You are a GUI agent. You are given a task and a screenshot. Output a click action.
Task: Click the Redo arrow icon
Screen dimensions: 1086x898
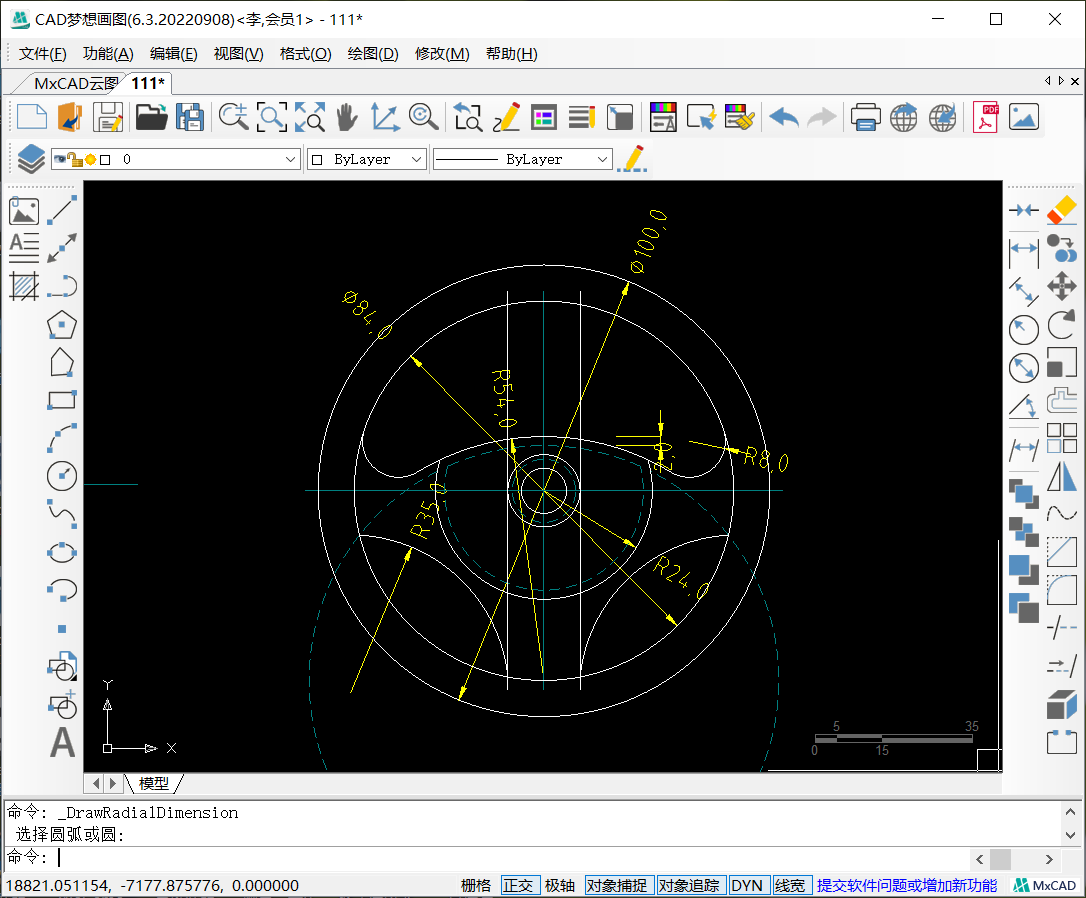click(x=821, y=116)
